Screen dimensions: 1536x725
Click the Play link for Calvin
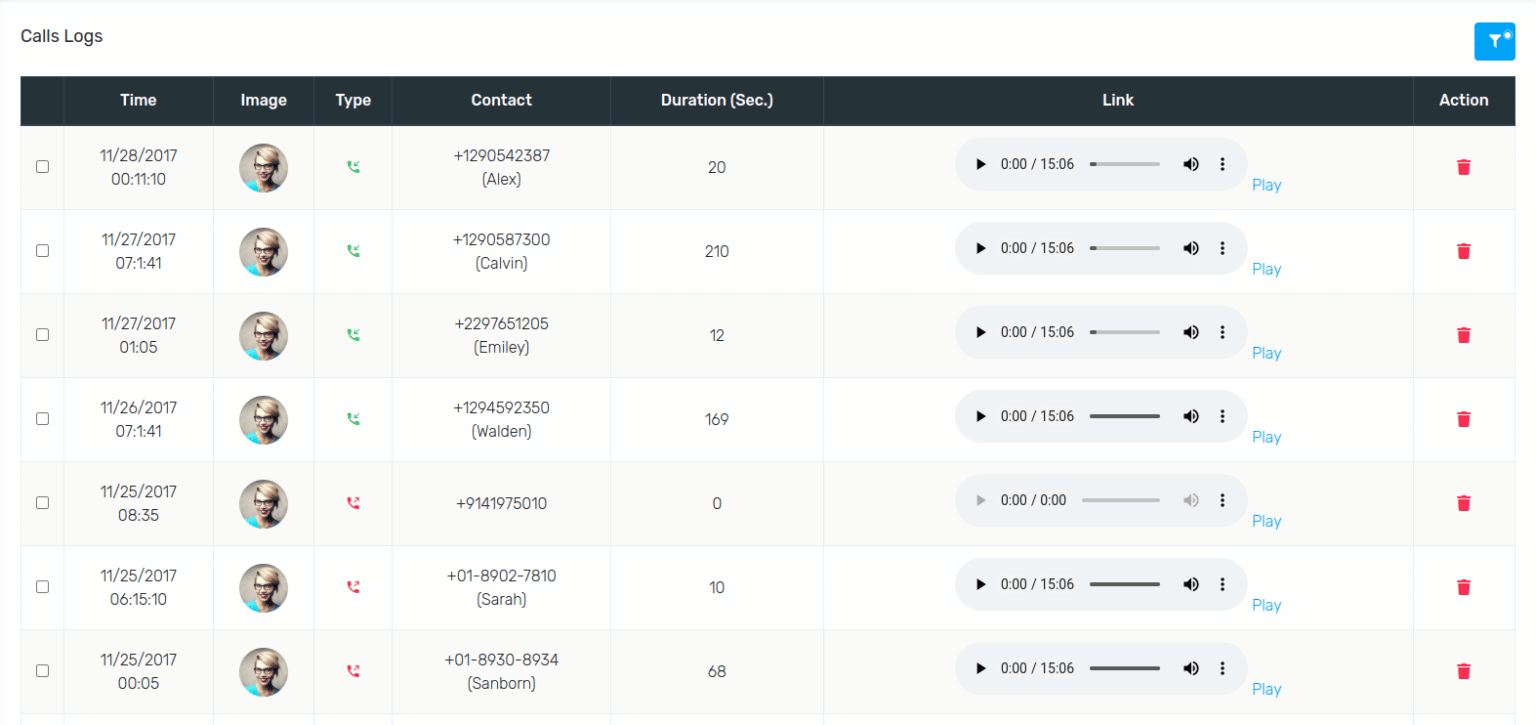[1266, 268]
